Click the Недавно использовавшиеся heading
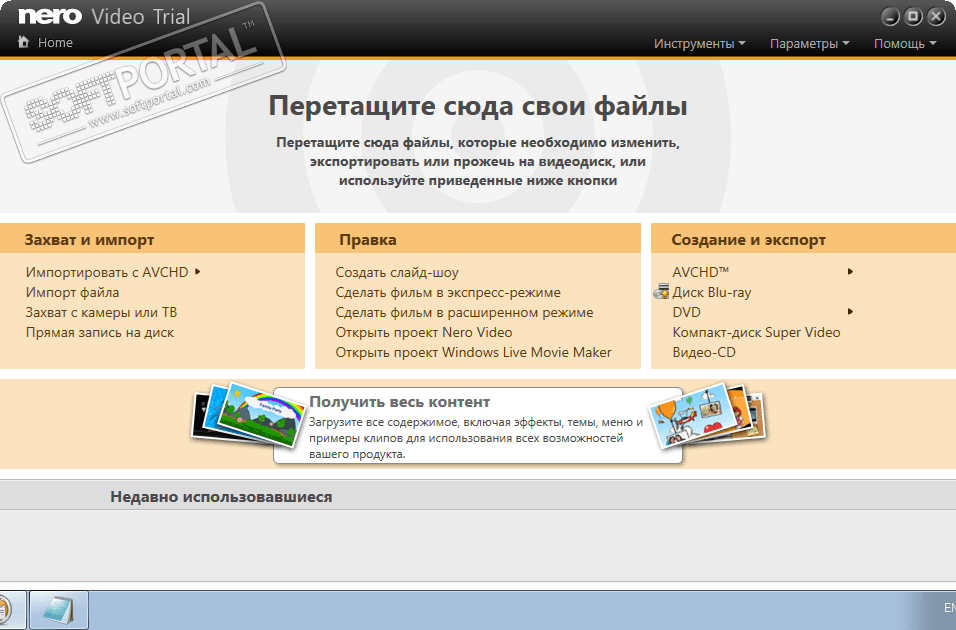The height and width of the screenshot is (630, 956). click(x=221, y=496)
